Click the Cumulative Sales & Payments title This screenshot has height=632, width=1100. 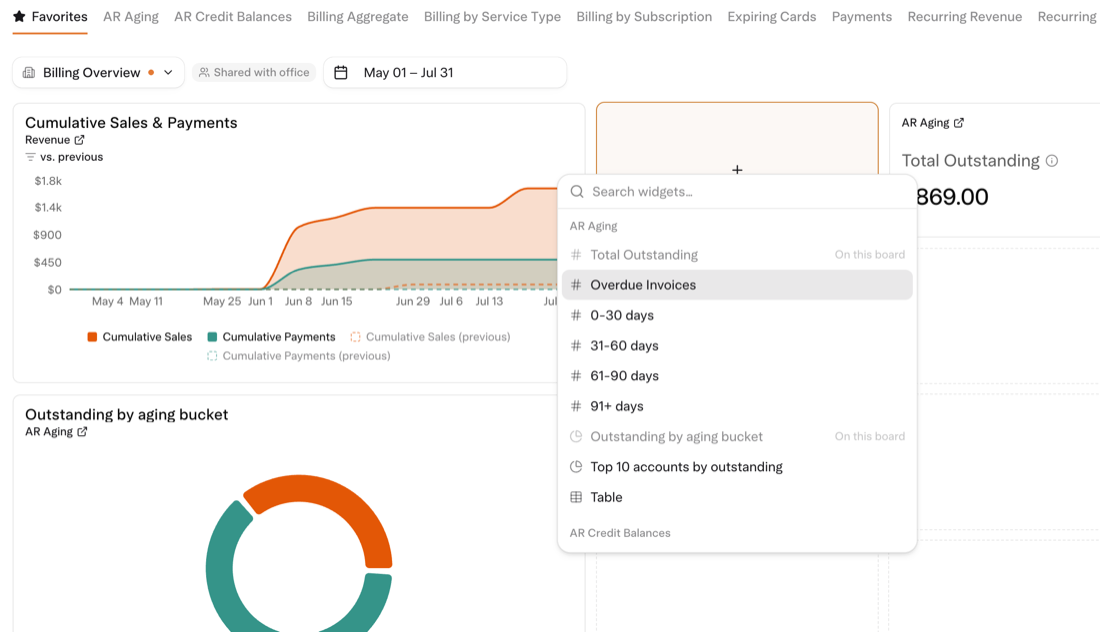pos(131,123)
